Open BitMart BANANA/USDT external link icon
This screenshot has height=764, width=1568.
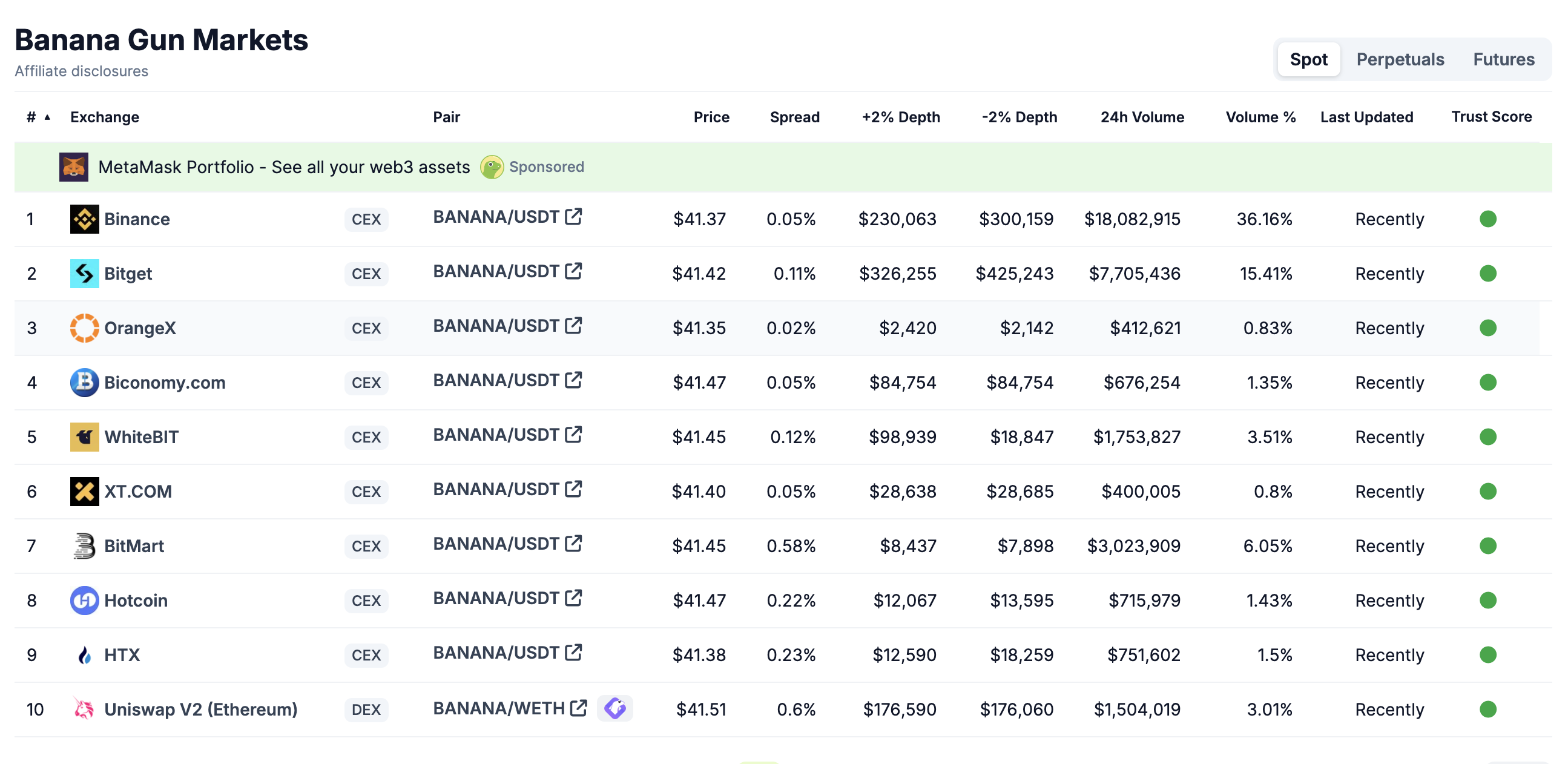coord(573,544)
